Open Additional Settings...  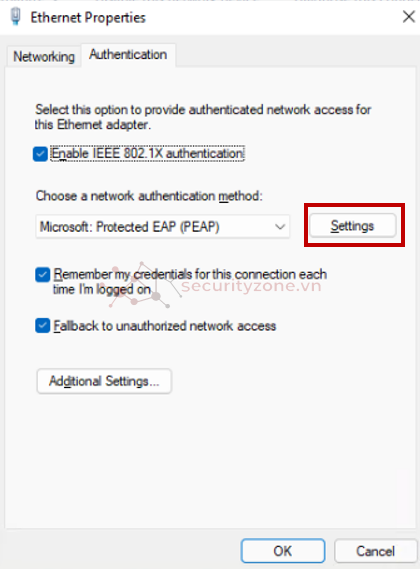pyautogui.click(x=104, y=381)
